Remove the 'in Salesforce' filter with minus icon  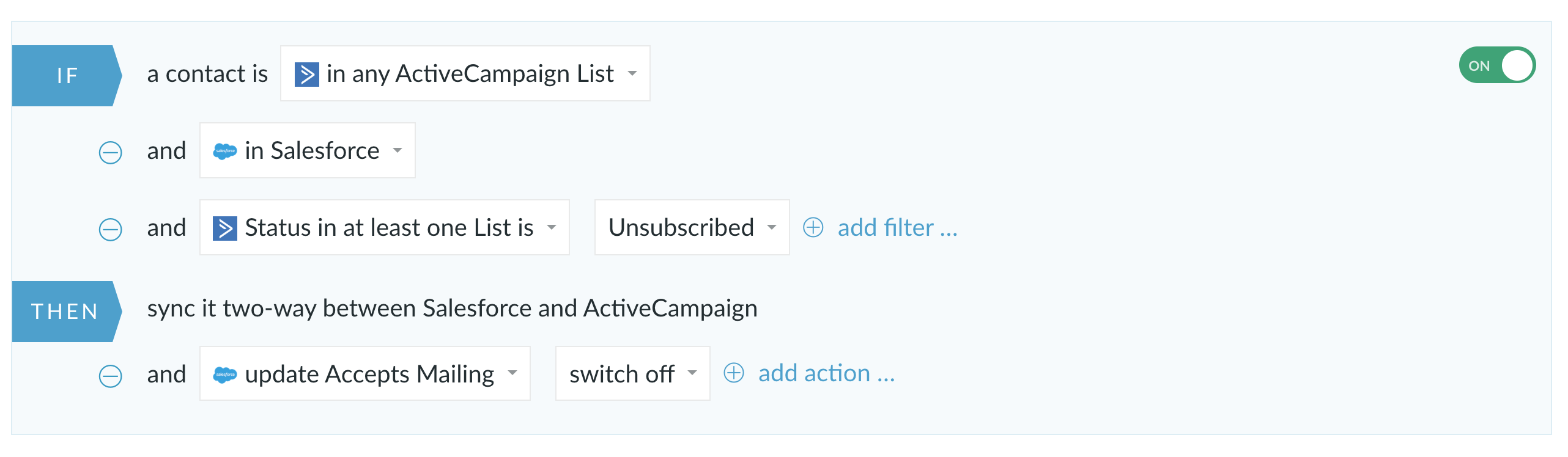point(111,152)
